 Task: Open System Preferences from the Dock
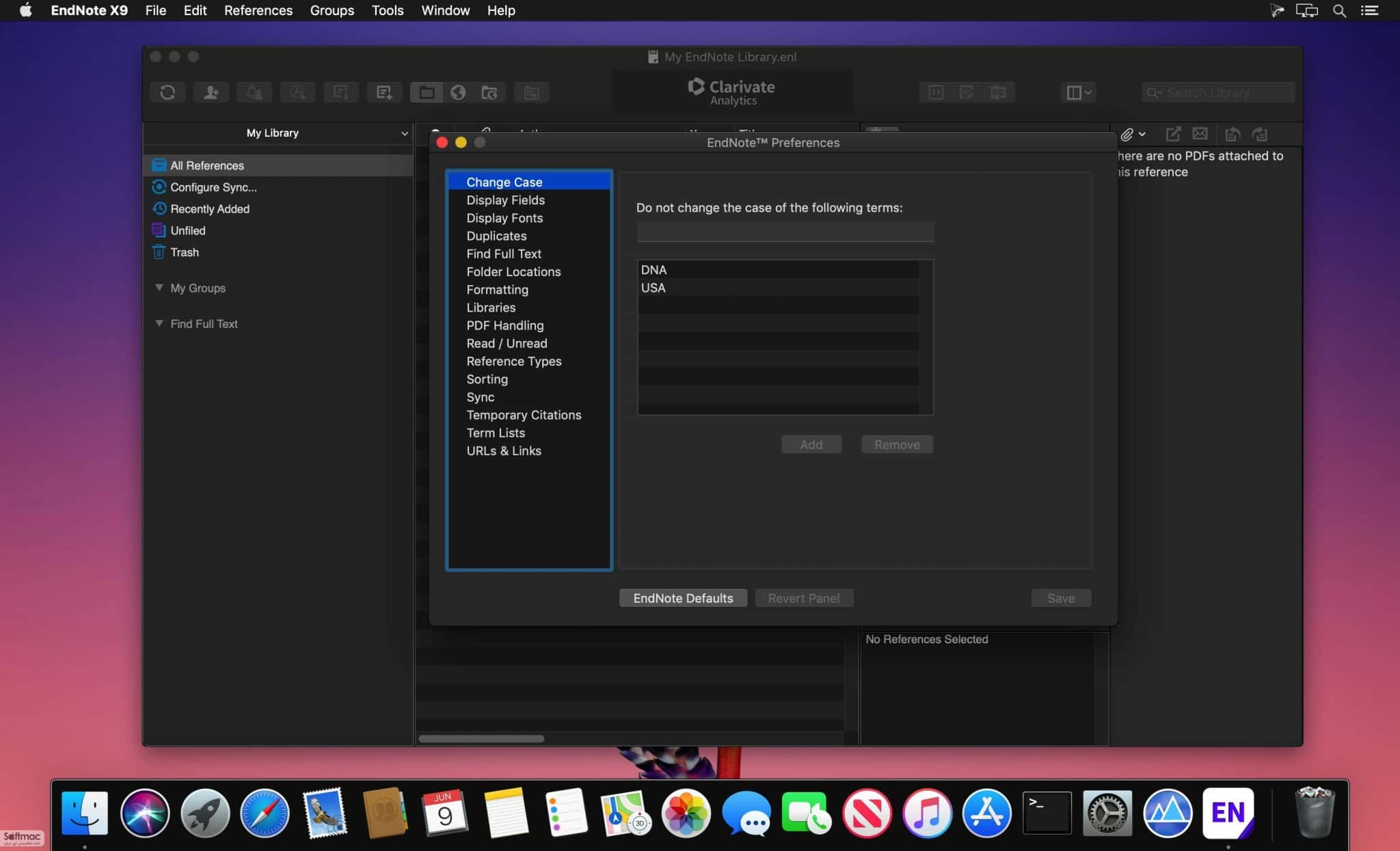pos(1107,813)
